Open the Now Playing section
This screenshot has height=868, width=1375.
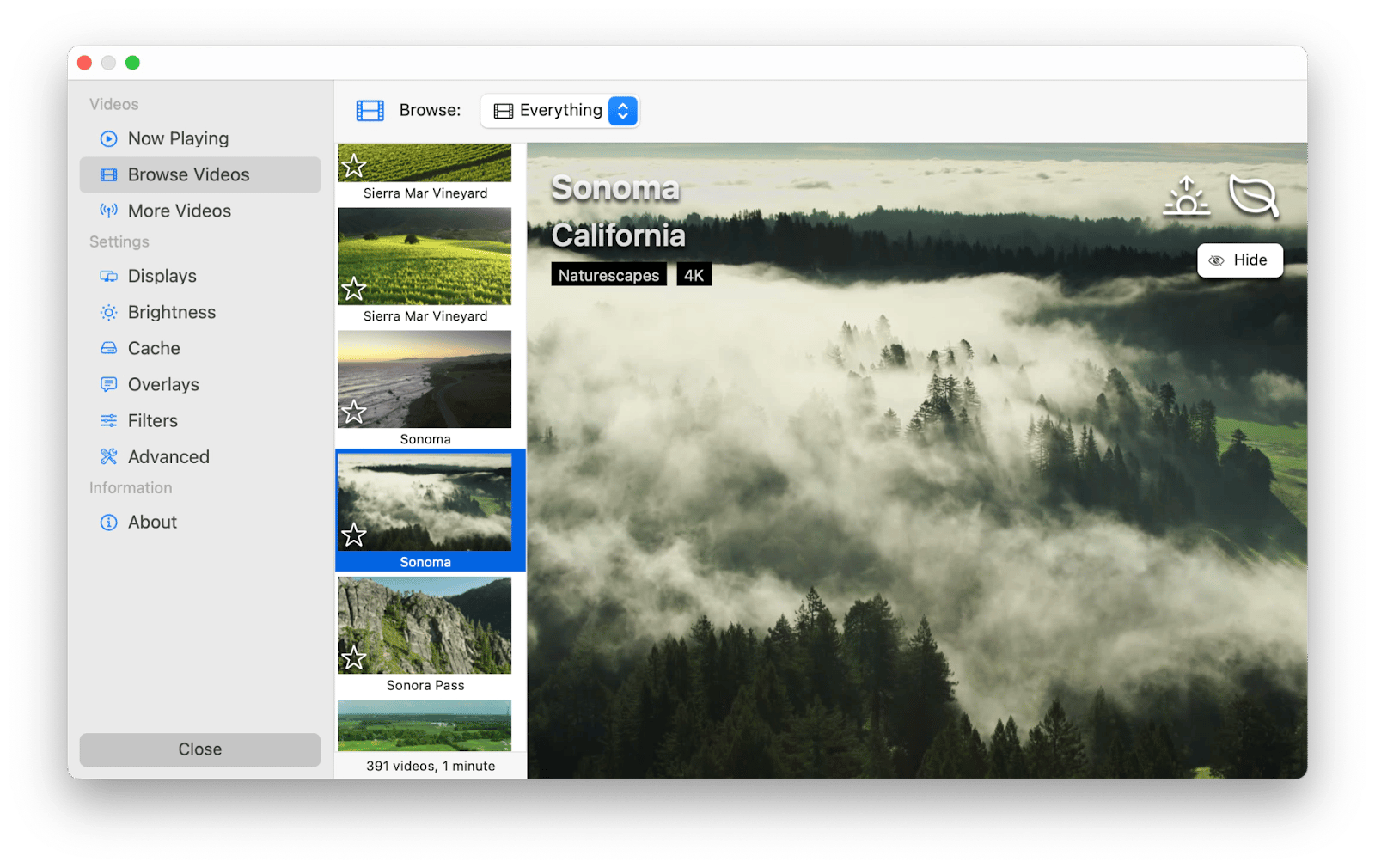click(x=199, y=138)
